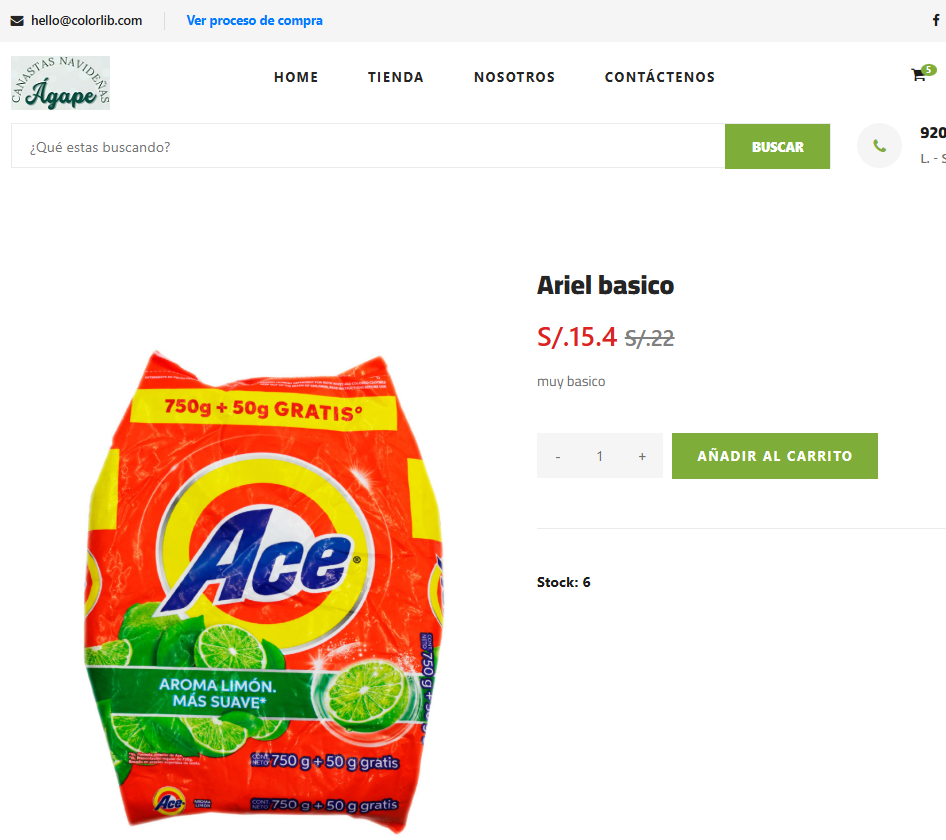This screenshot has width=946, height=840.
Task: Open the CONTÁCTENOS page
Action: tap(660, 77)
